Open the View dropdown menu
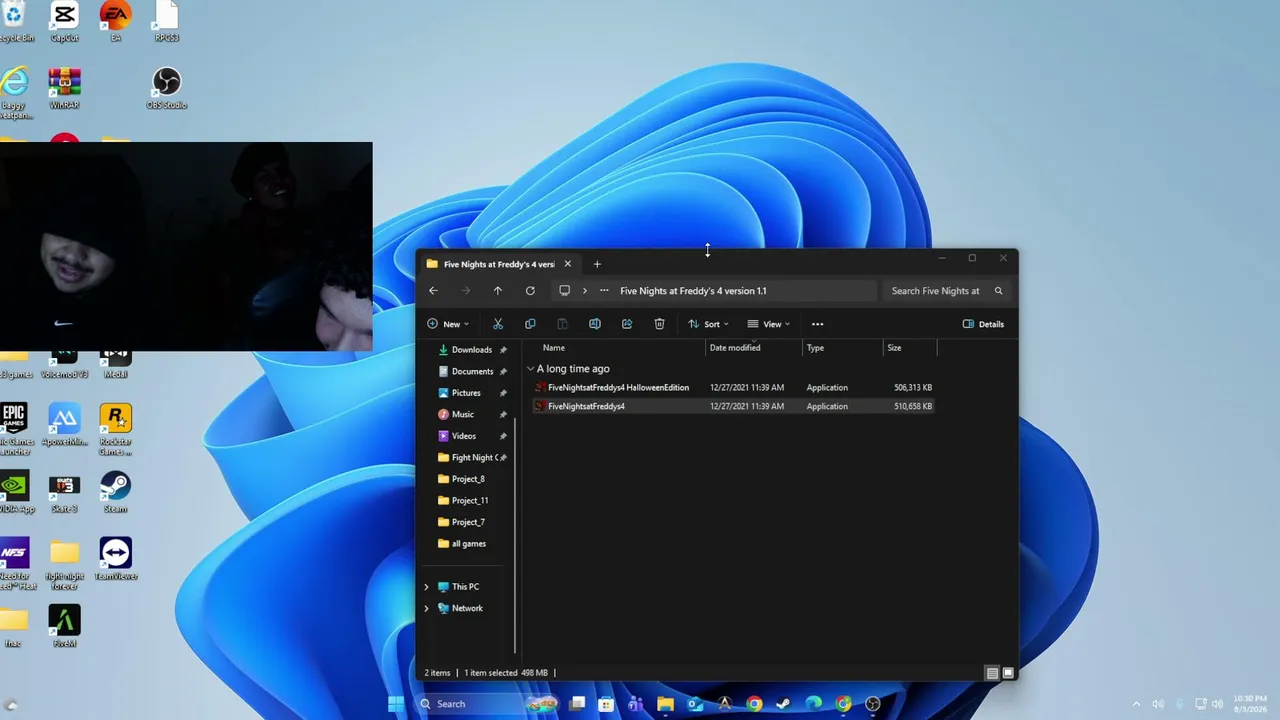 point(768,324)
